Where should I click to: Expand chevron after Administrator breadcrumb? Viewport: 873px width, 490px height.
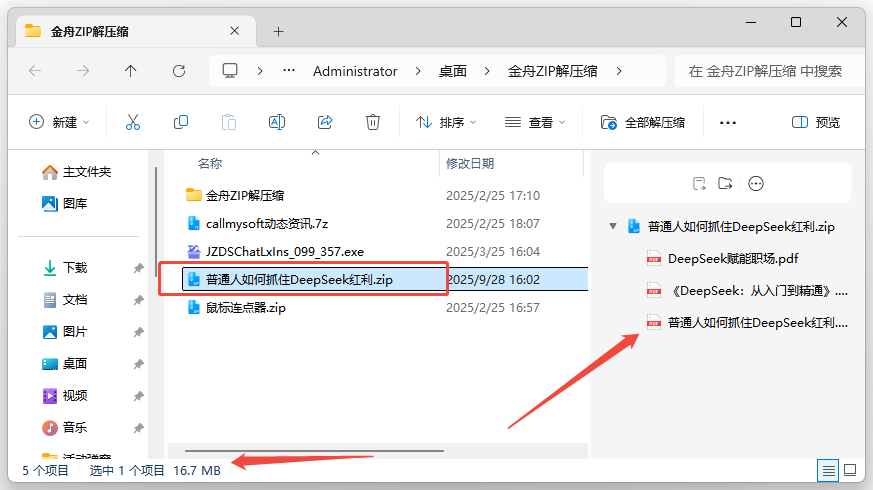(418, 71)
